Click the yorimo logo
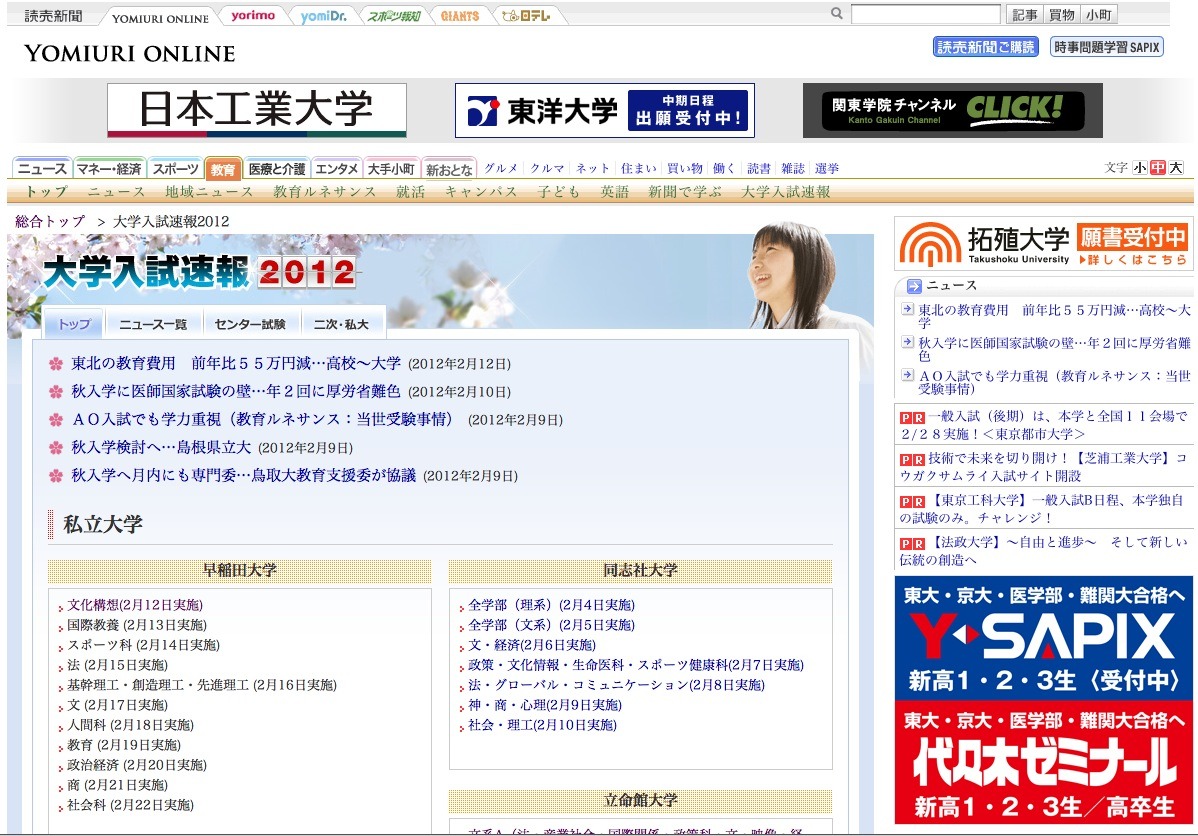 click(253, 14)
